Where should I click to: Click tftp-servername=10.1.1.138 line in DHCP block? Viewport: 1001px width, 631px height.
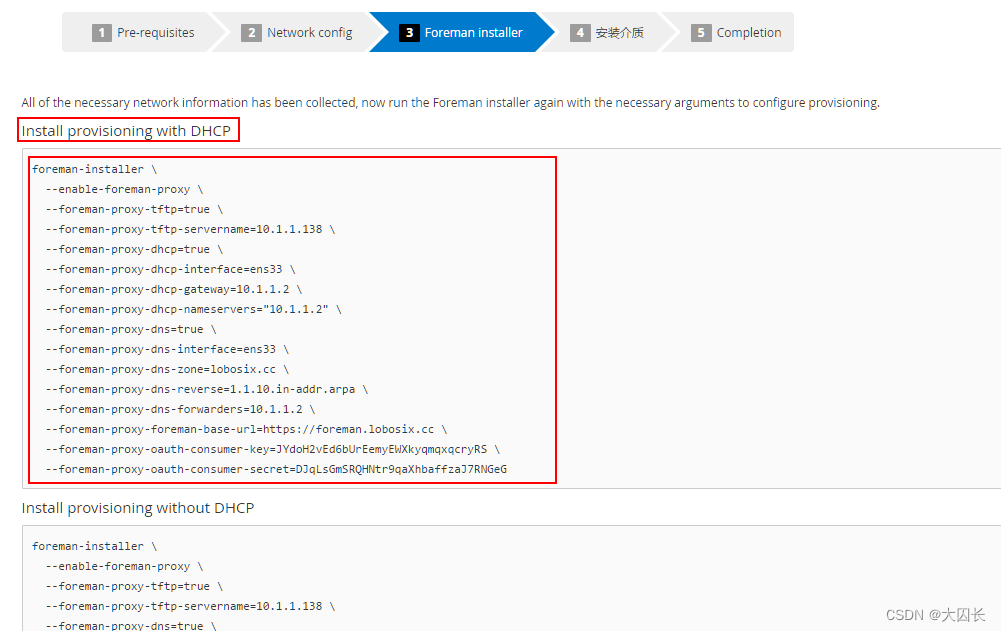(x=190, y=229)
